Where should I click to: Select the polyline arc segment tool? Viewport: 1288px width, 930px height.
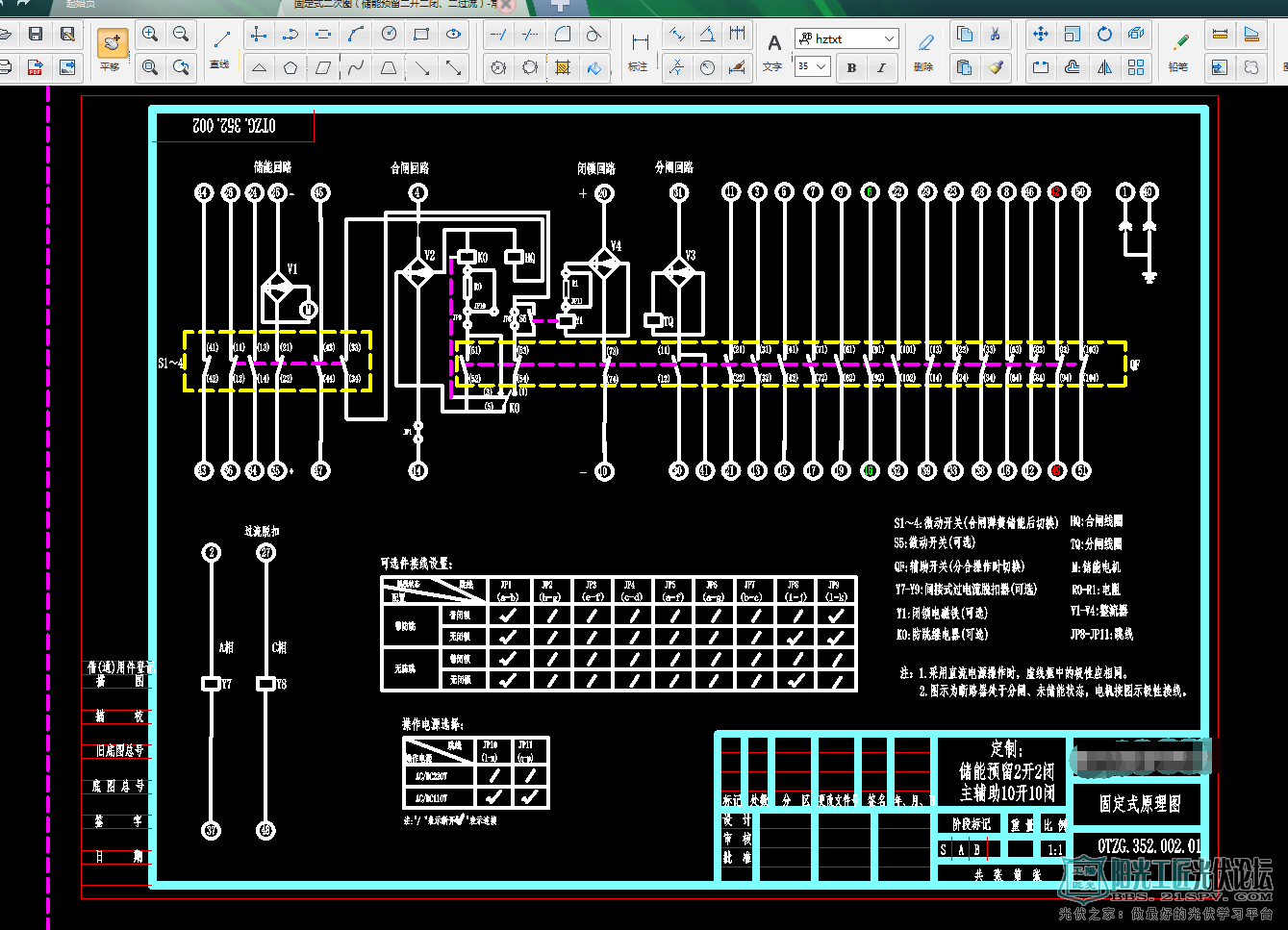(290, 35)
